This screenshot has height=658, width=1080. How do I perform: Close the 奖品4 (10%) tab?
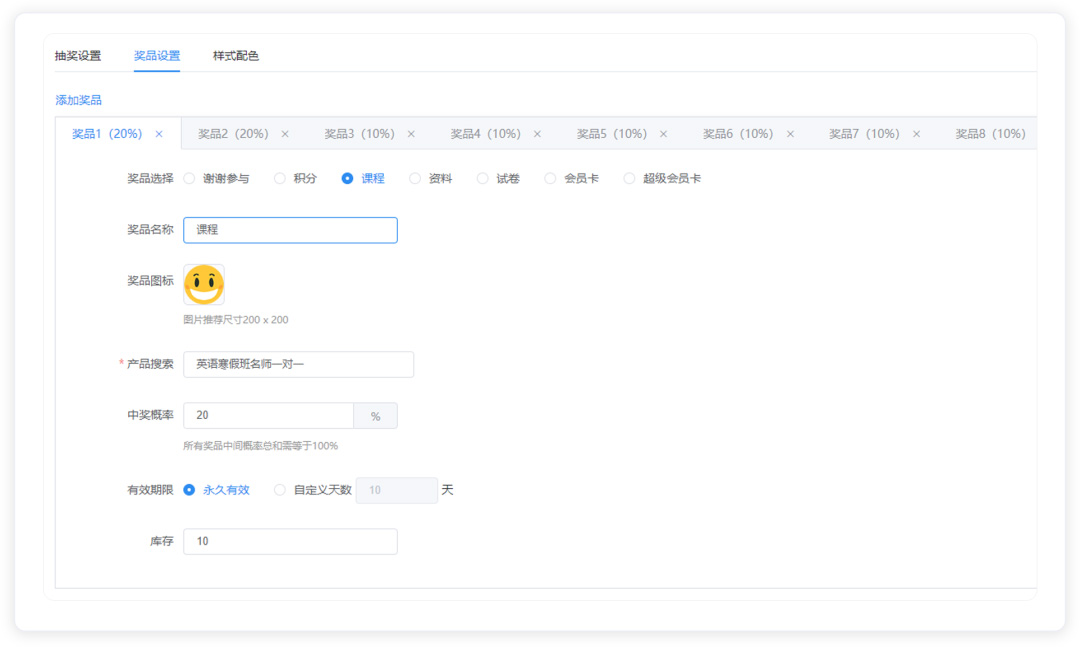tap(537, 134)
